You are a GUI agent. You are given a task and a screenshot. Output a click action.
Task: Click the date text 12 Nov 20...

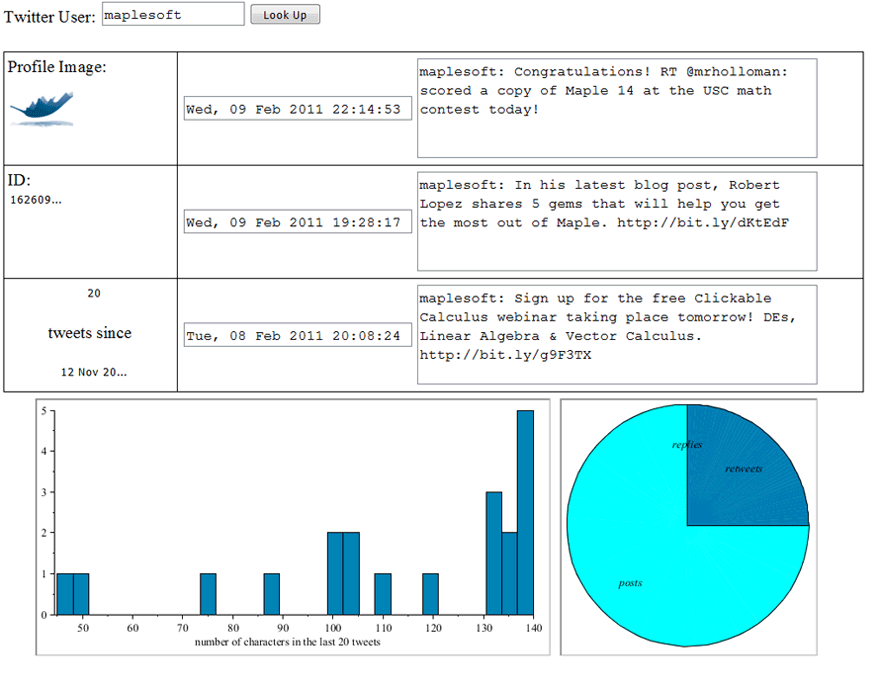(x=94, y=372)
